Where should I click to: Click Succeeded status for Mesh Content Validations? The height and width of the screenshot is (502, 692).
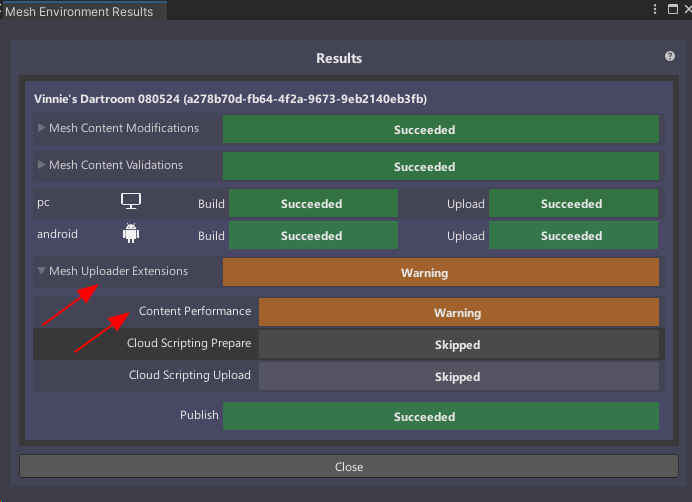[x=441, y=166]
